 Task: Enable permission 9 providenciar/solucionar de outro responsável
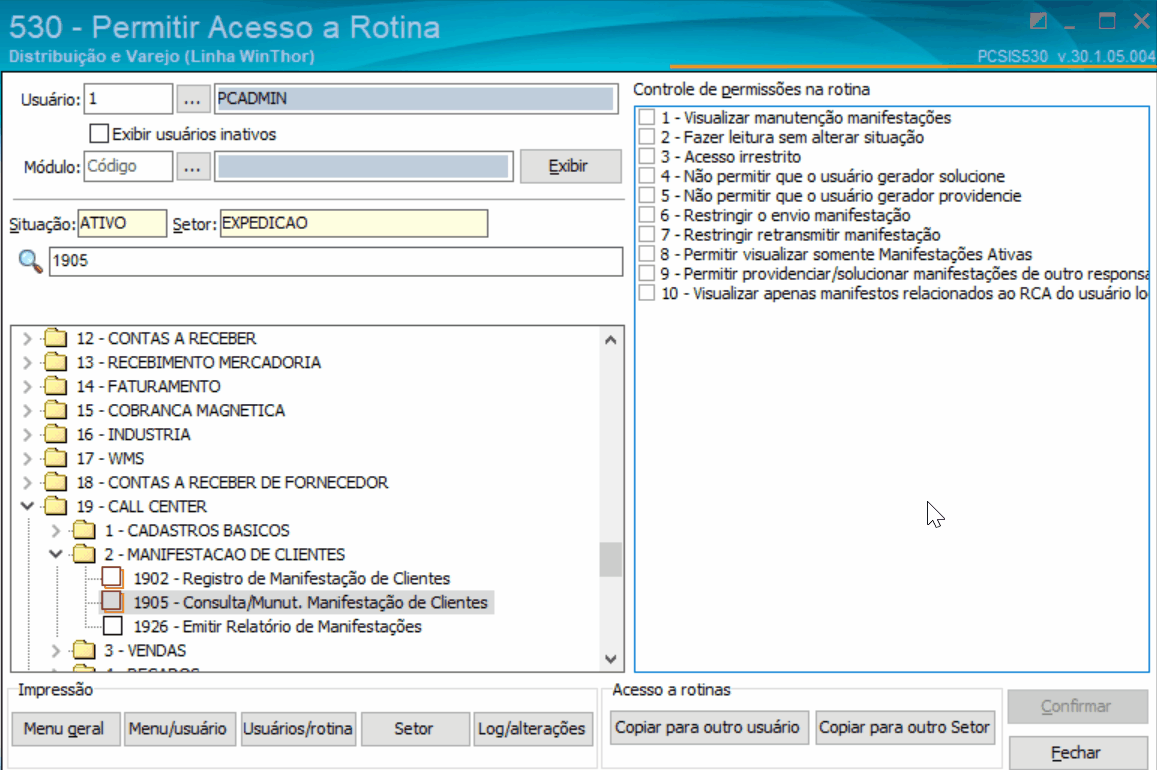coord(647,274)
